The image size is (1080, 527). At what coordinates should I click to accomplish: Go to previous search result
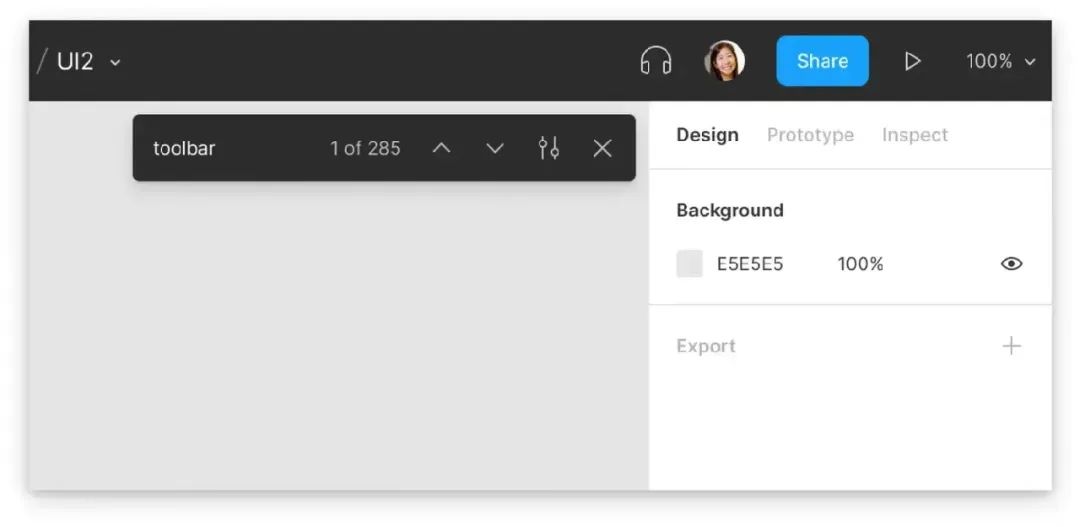[x=441, y=148]
